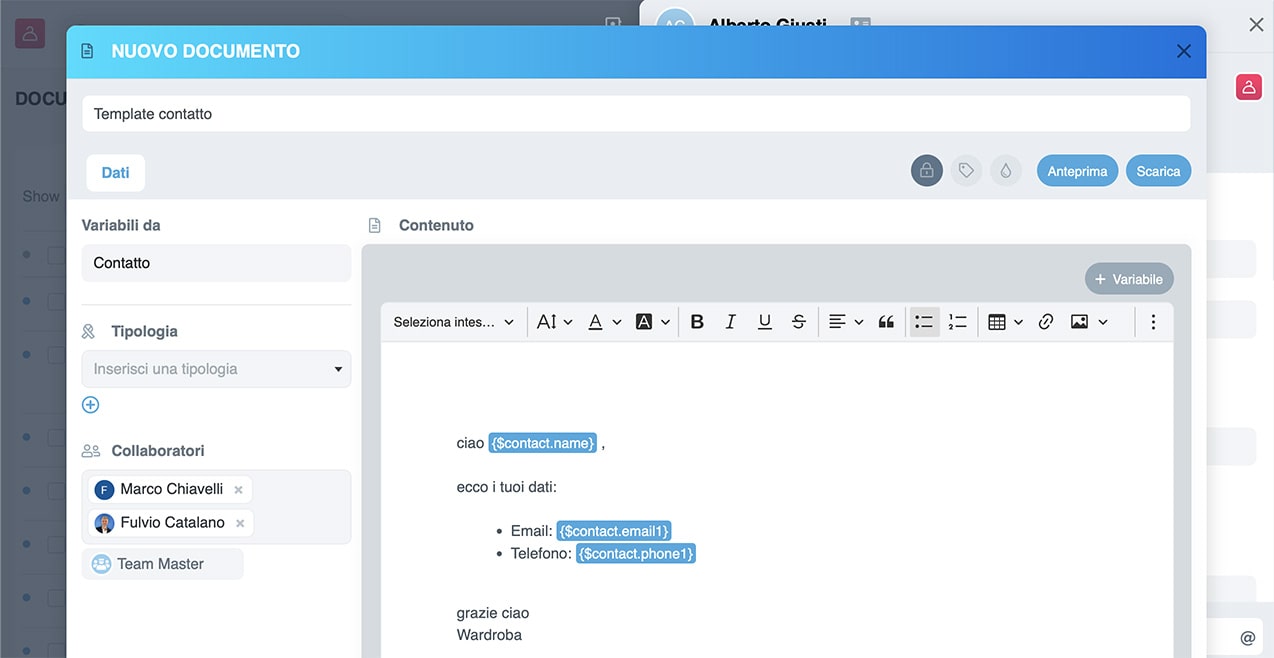Open the Seleziona intestazione dropdown
Screen dimensions: 1274x658
click(453, 322)
